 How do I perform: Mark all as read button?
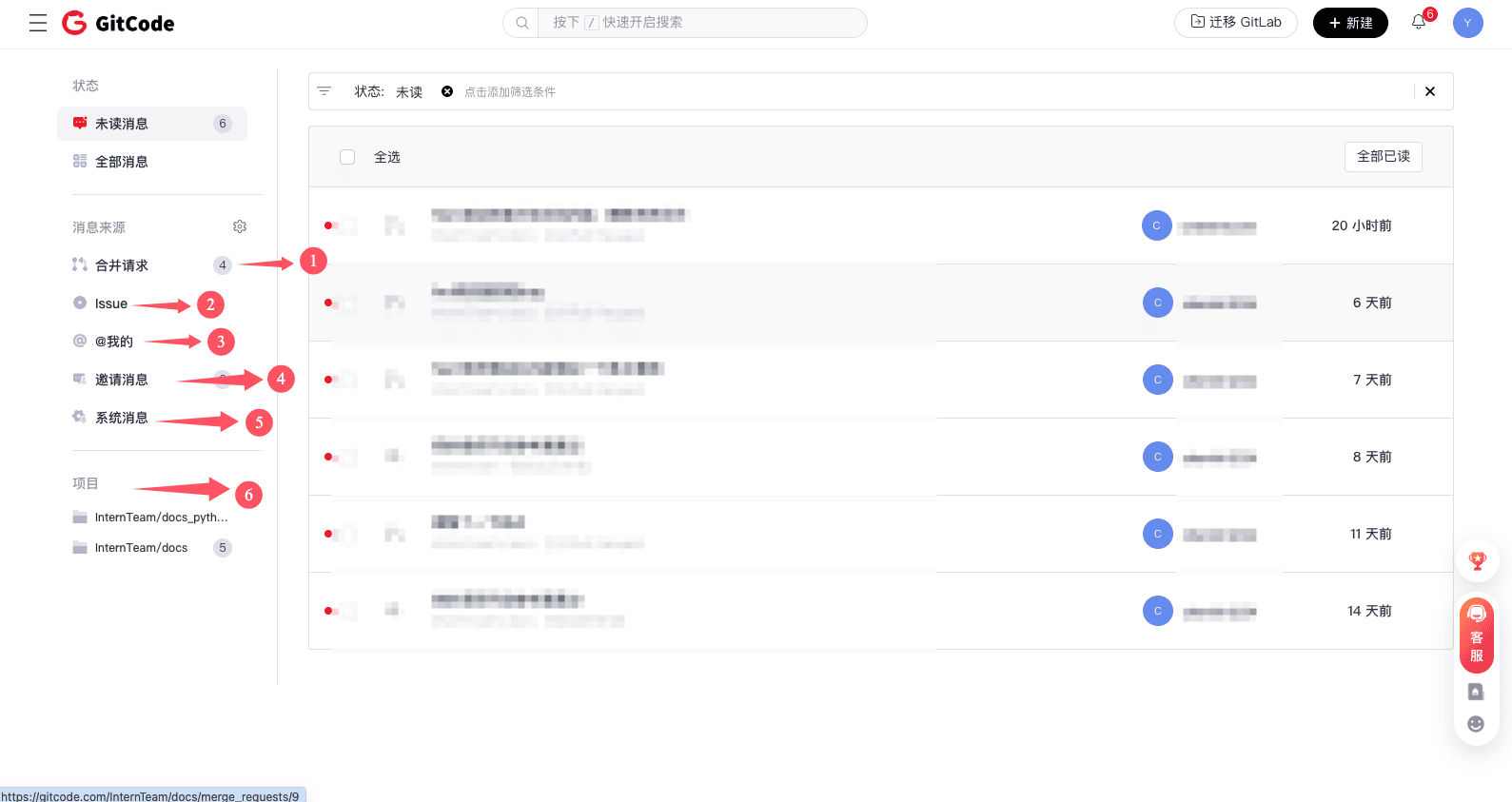(x=1383, y=157)
